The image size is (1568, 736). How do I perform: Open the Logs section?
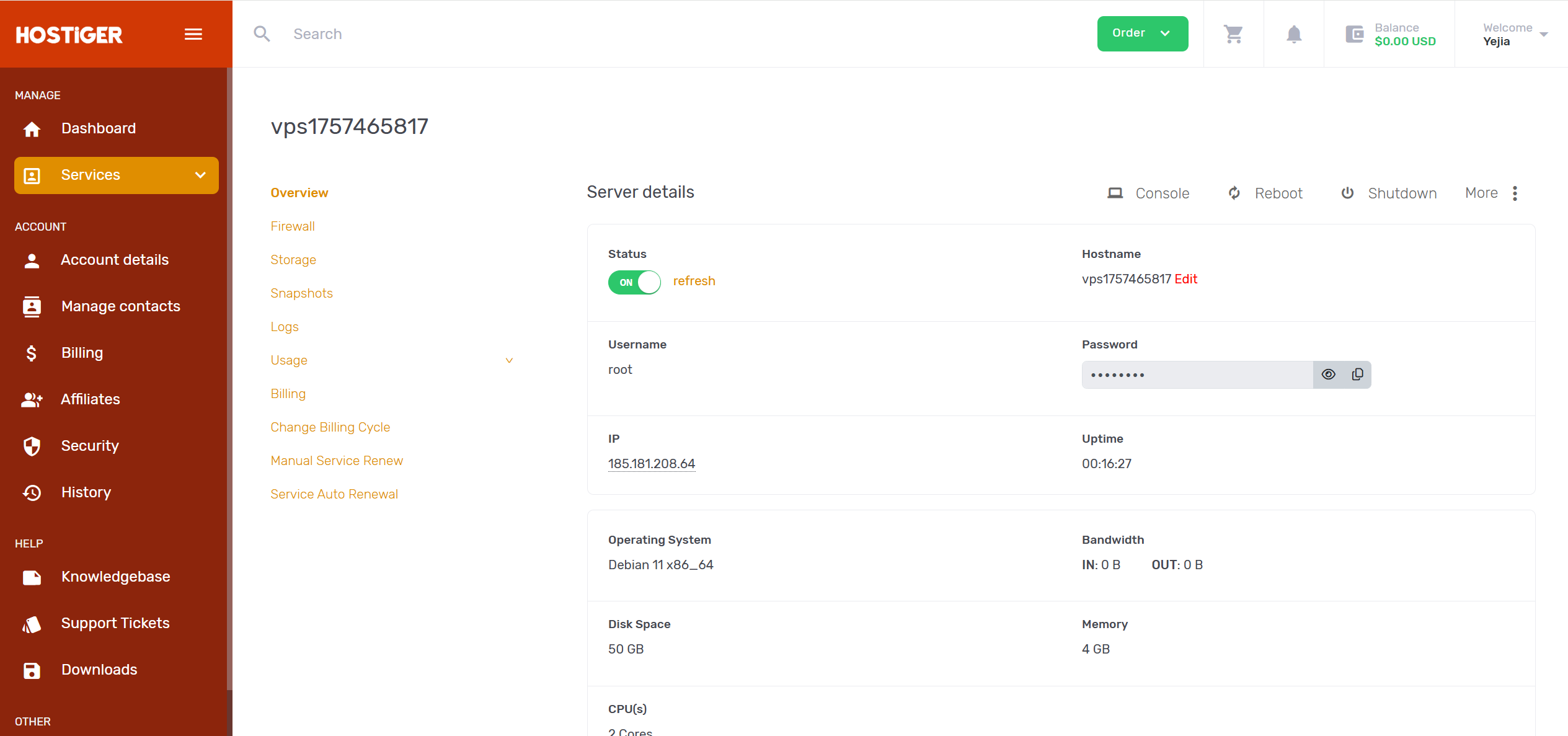click(x=285, y=327)
